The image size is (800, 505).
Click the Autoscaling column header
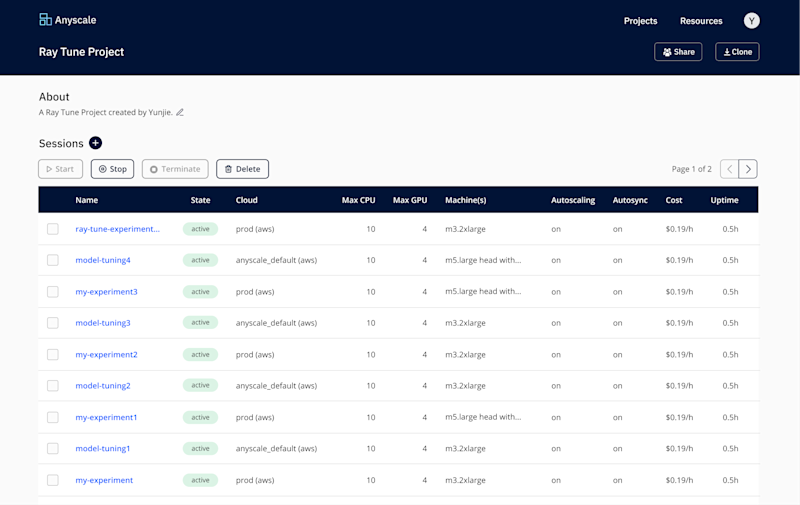tap(573, 200)
